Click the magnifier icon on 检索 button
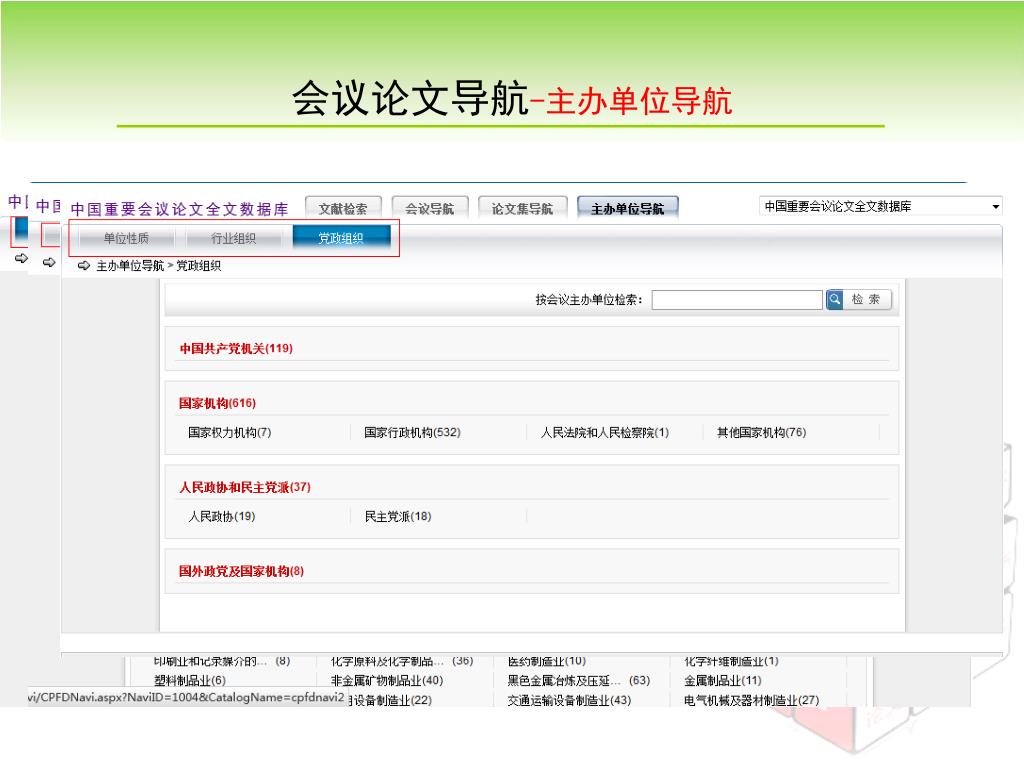 click(835, 300)
